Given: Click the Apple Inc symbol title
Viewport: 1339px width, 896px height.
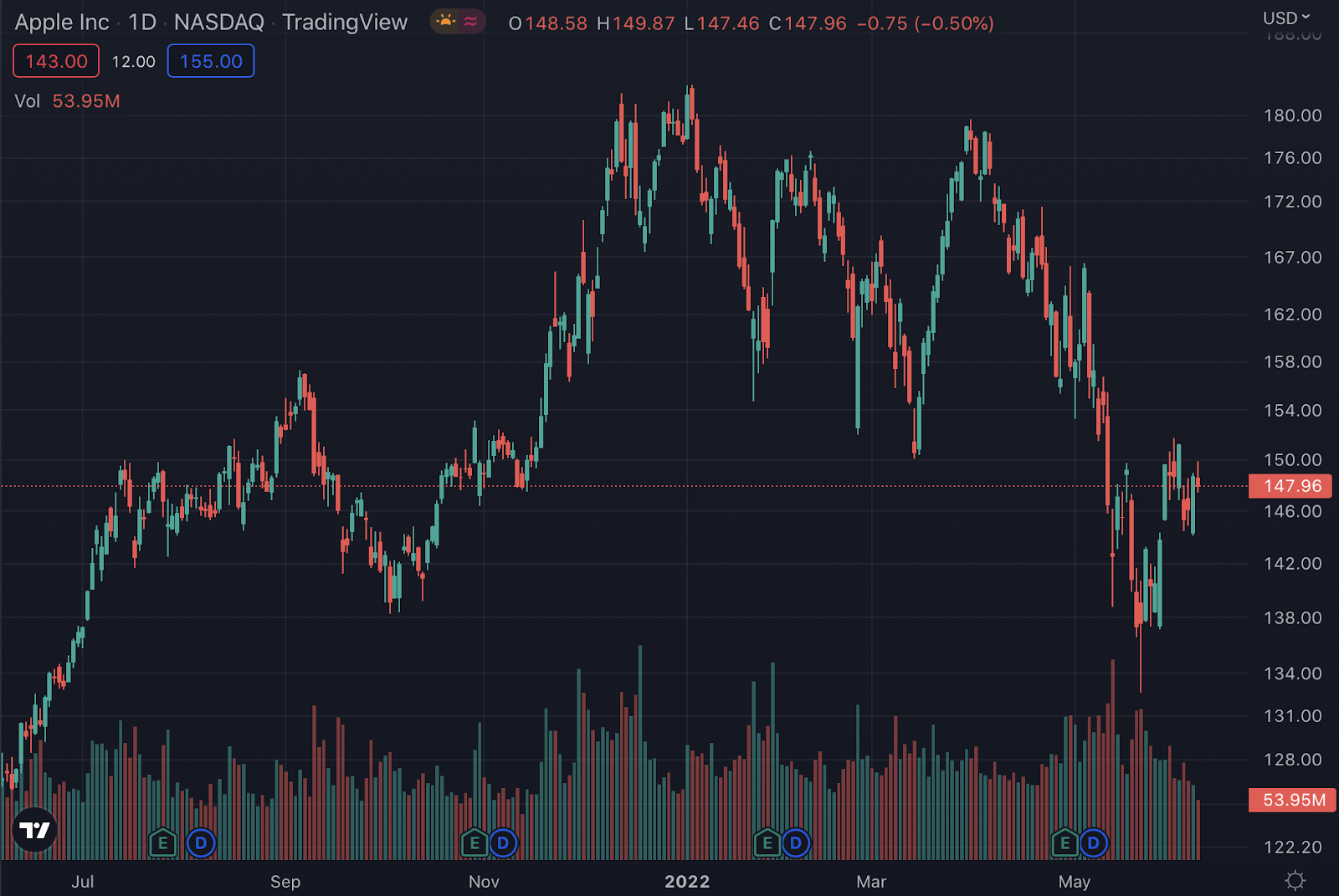Looking at the screenshot, I should (x=62, y=23).
